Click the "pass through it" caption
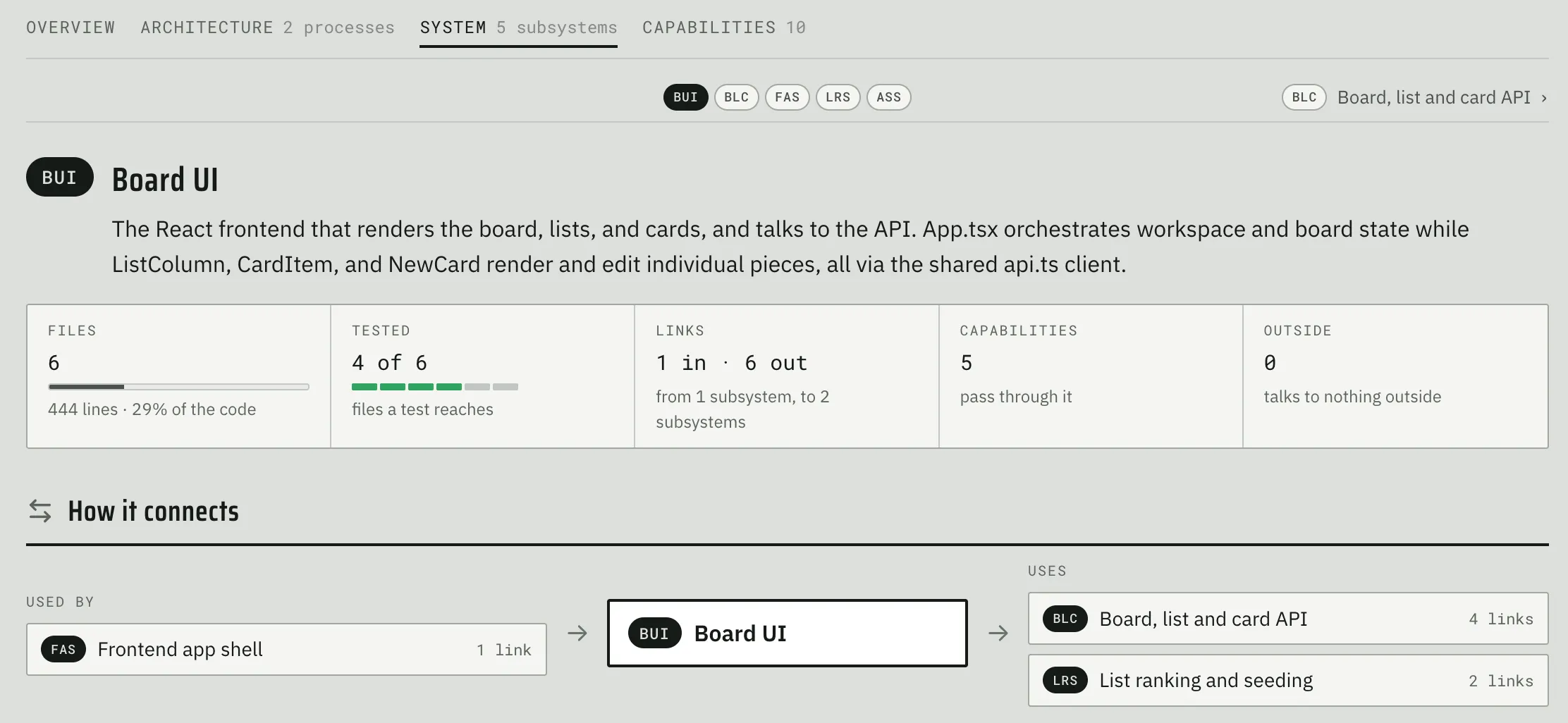Image resolution: width=1568 pixels, height=723 pixels. (x=1016, y=397)
